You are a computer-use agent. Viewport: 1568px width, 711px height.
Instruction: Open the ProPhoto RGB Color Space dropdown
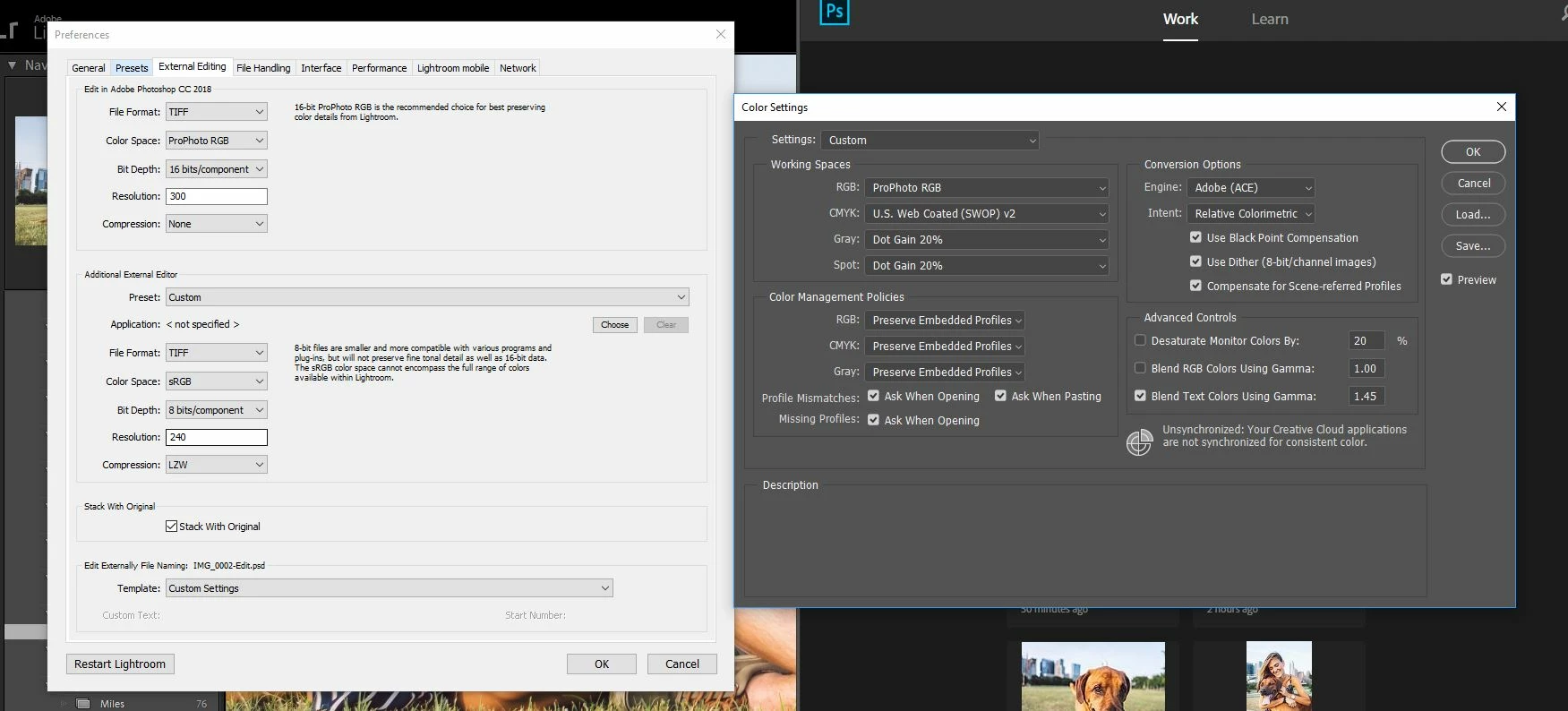(x=217, y=141)
